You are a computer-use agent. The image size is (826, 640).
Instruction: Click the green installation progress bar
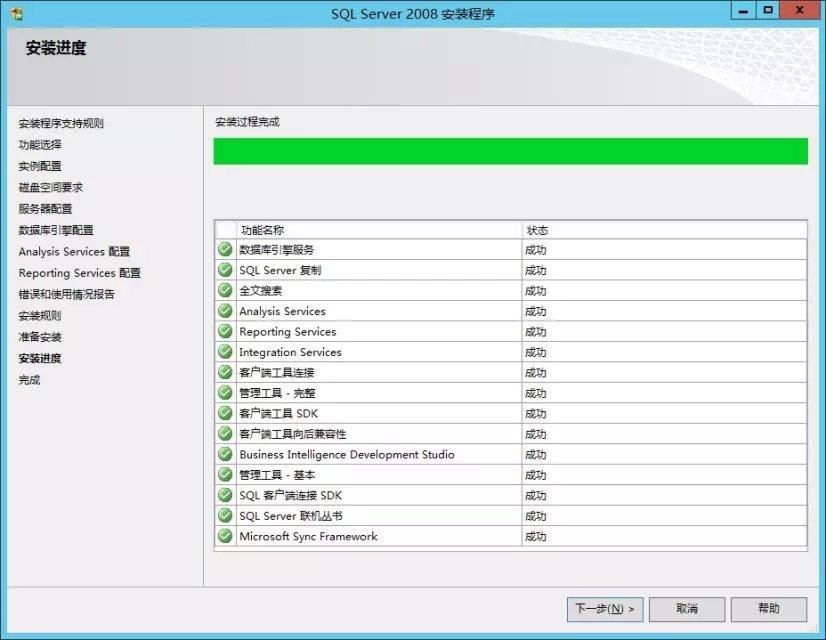510,151
